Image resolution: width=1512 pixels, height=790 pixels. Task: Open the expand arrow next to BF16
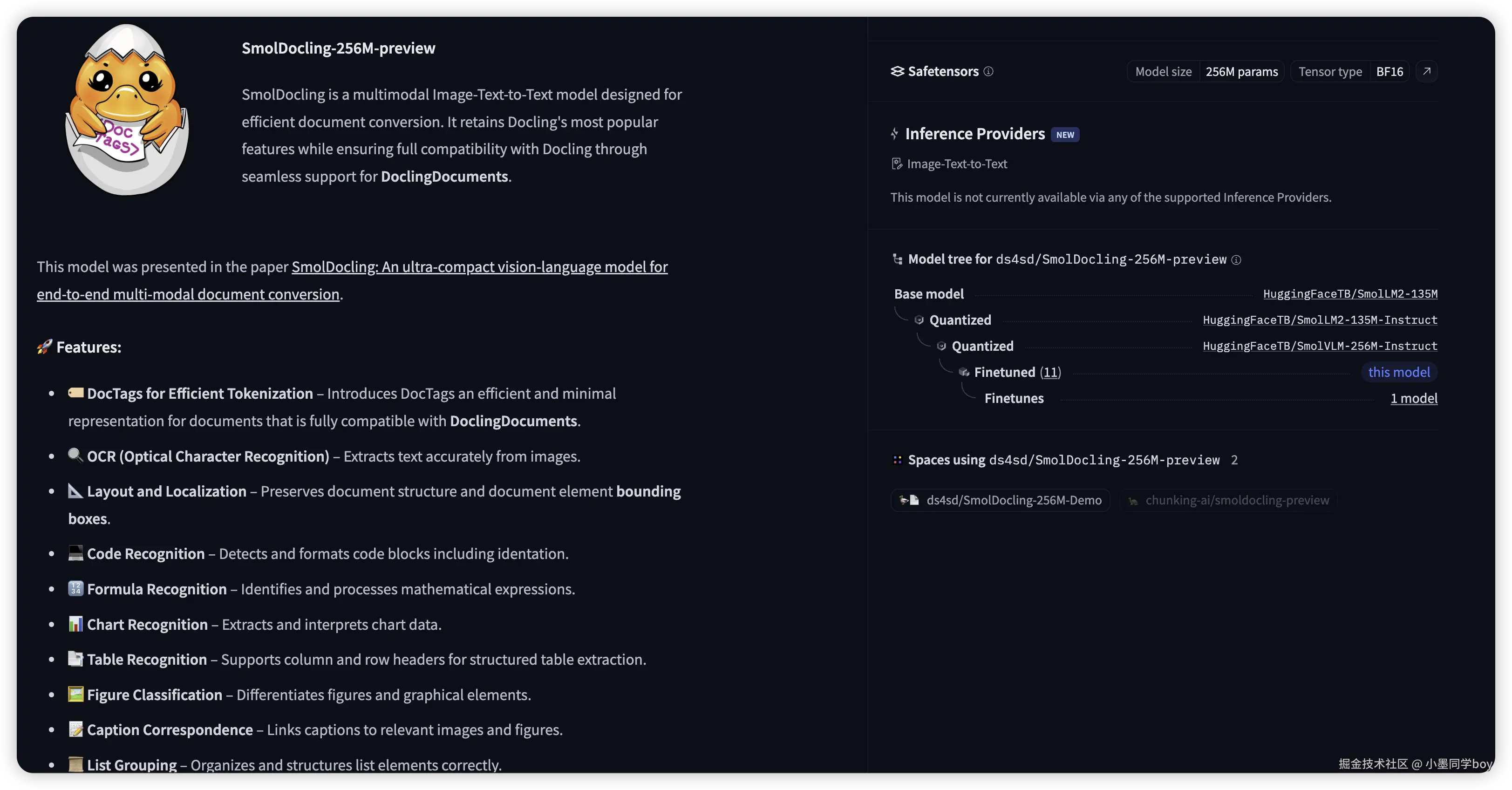pyautogui.click(x=1426, y=71)
